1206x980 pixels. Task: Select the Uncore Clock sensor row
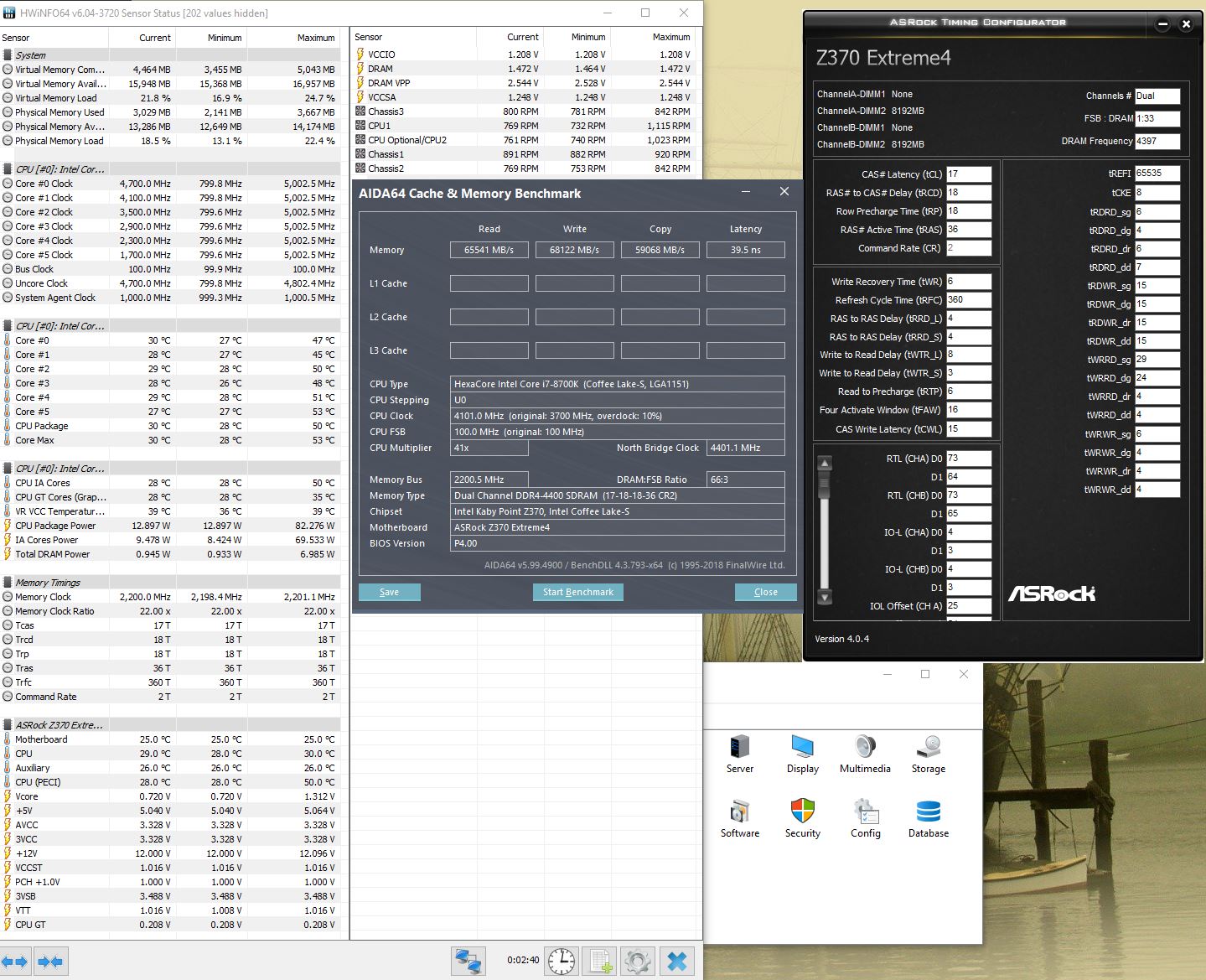pos(170,283)
